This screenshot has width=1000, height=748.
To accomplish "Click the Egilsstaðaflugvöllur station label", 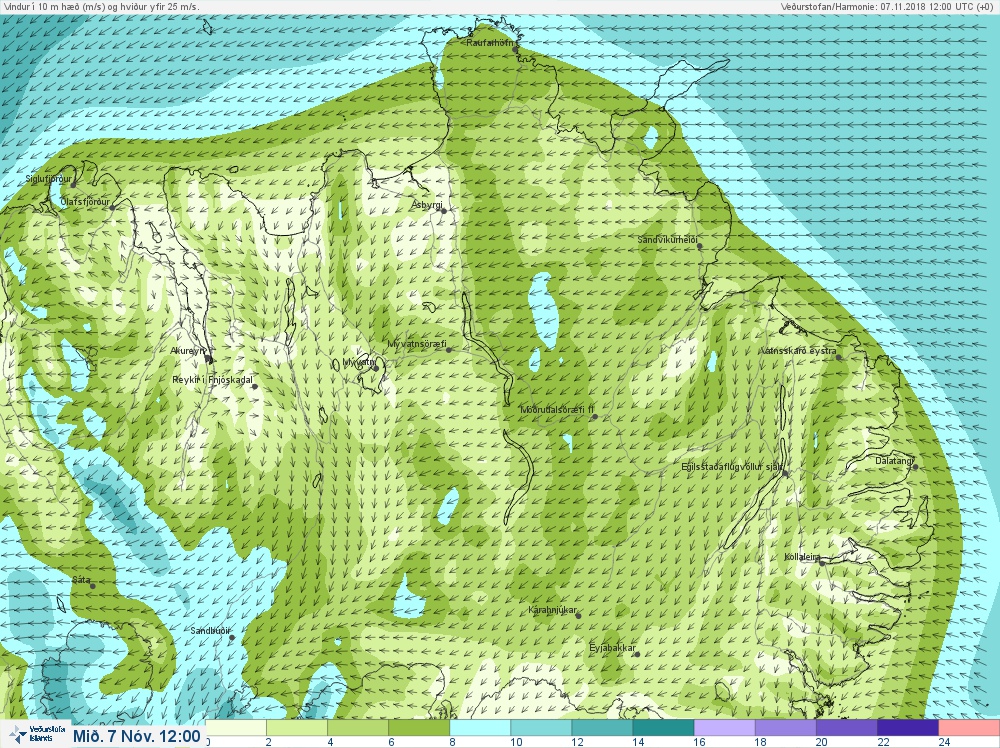I will [x=732, y=467].
